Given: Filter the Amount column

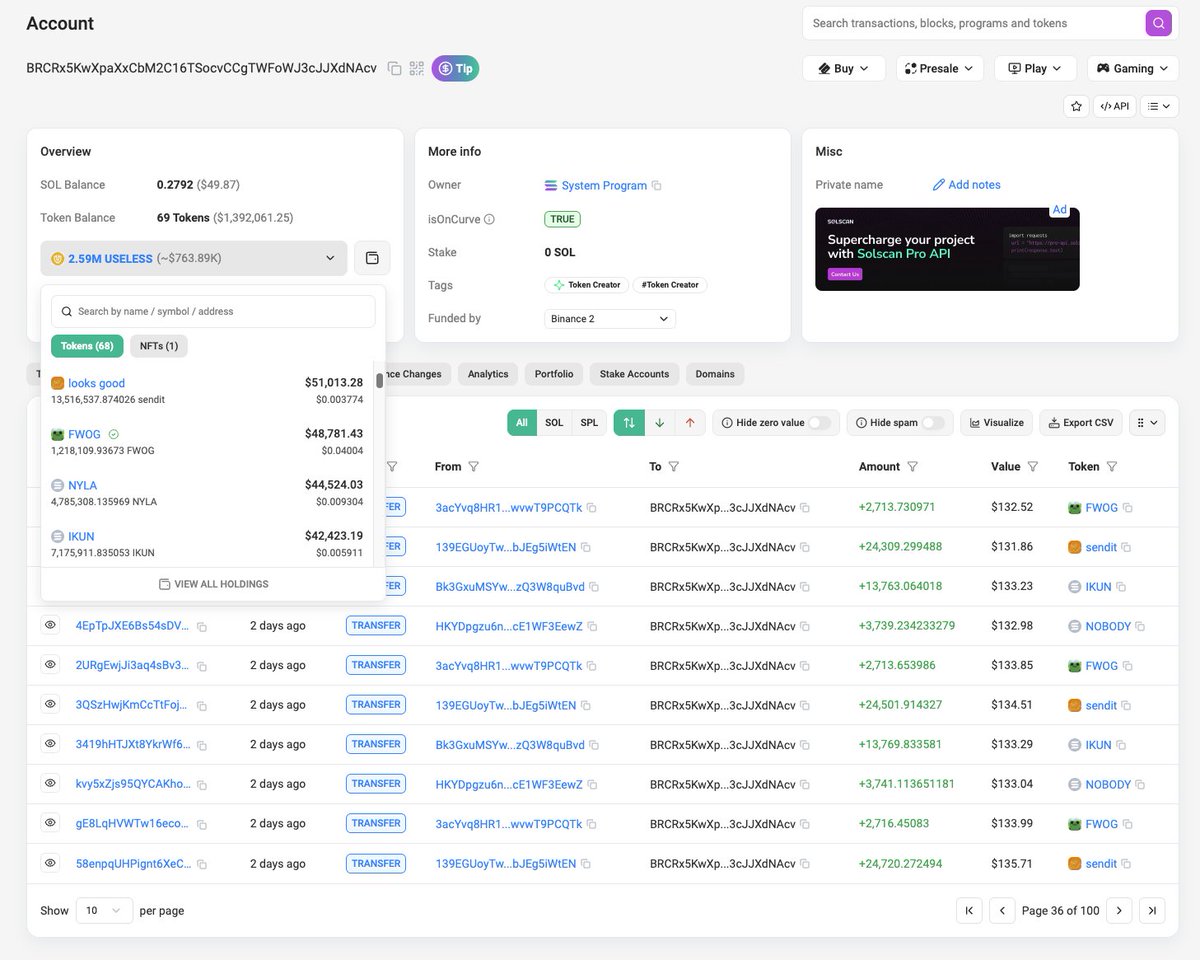Looking at the screenshot, I should point(913,467).
